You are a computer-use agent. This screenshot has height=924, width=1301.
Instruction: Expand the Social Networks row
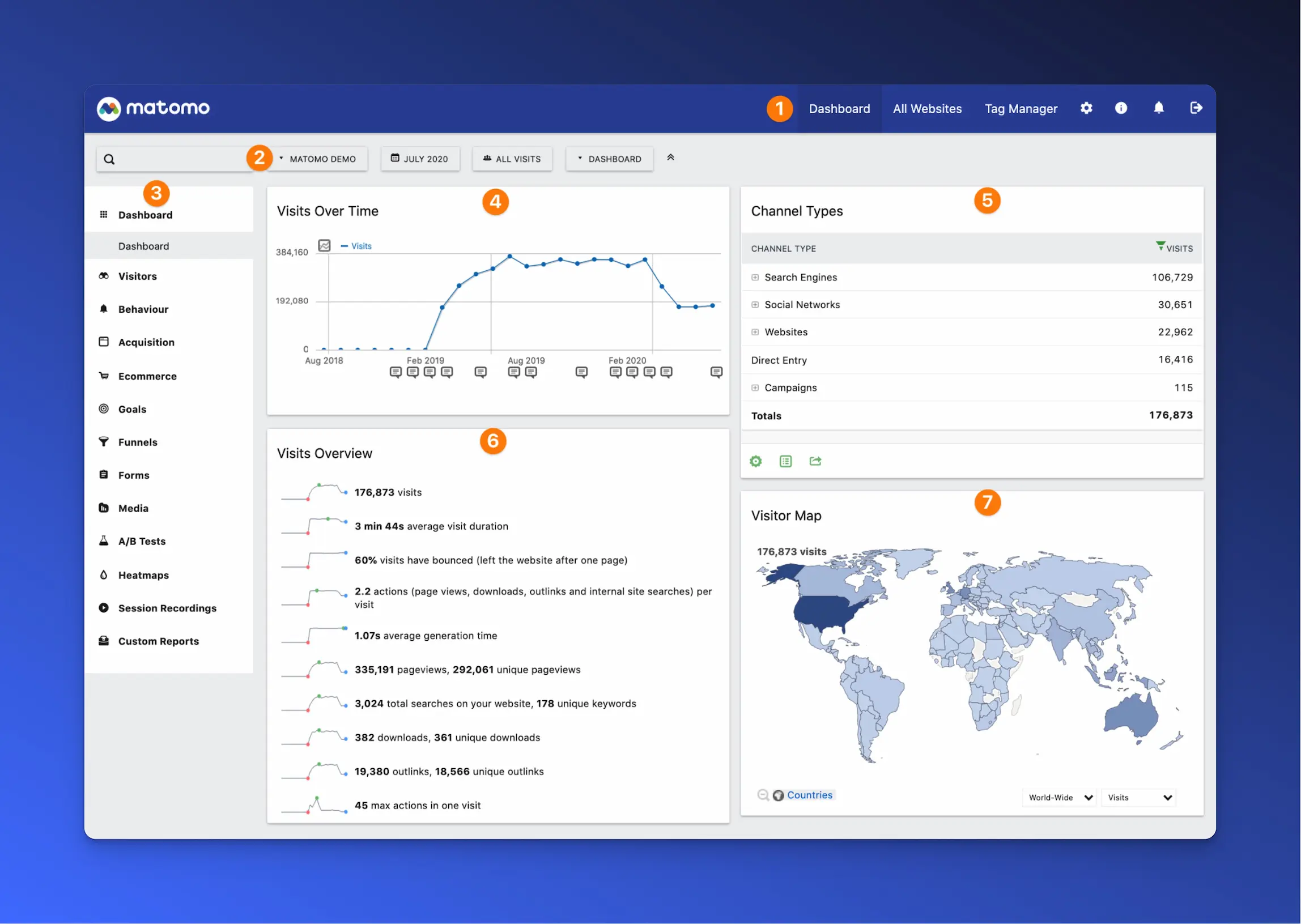coord(755,305)
